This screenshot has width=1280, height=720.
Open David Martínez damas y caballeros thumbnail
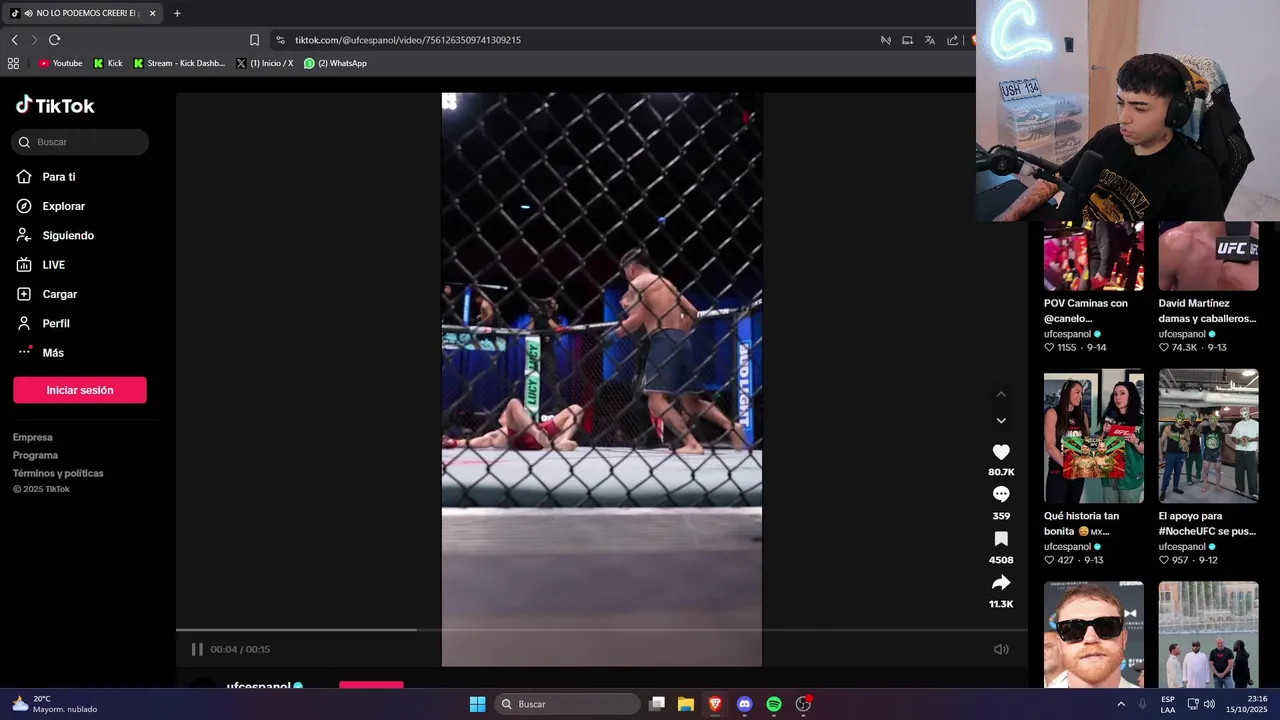point(1208,256)
